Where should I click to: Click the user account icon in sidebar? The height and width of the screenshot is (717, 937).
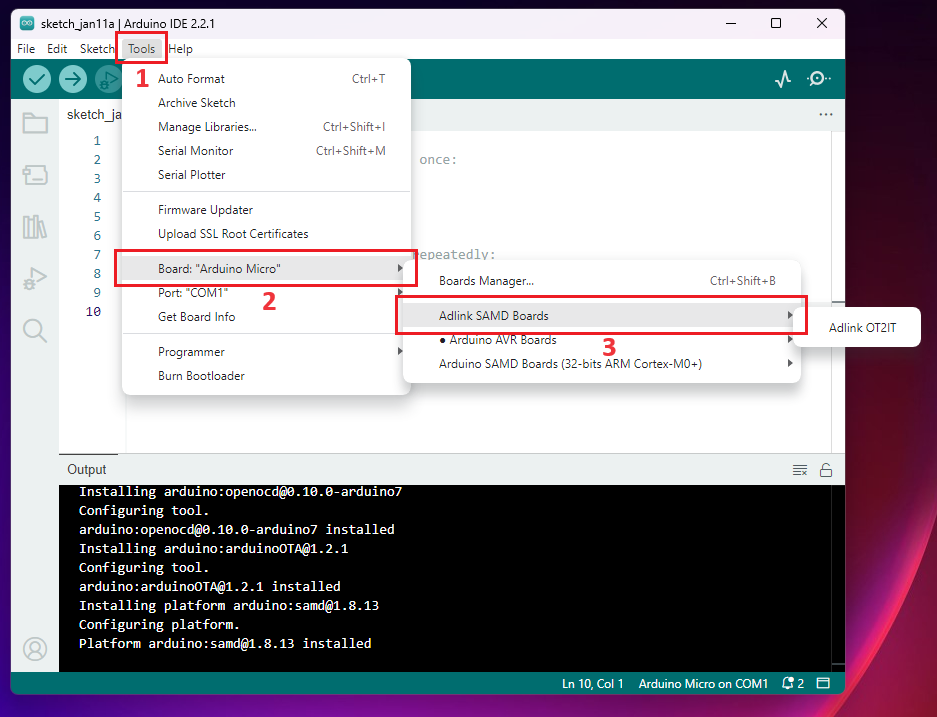35,649
